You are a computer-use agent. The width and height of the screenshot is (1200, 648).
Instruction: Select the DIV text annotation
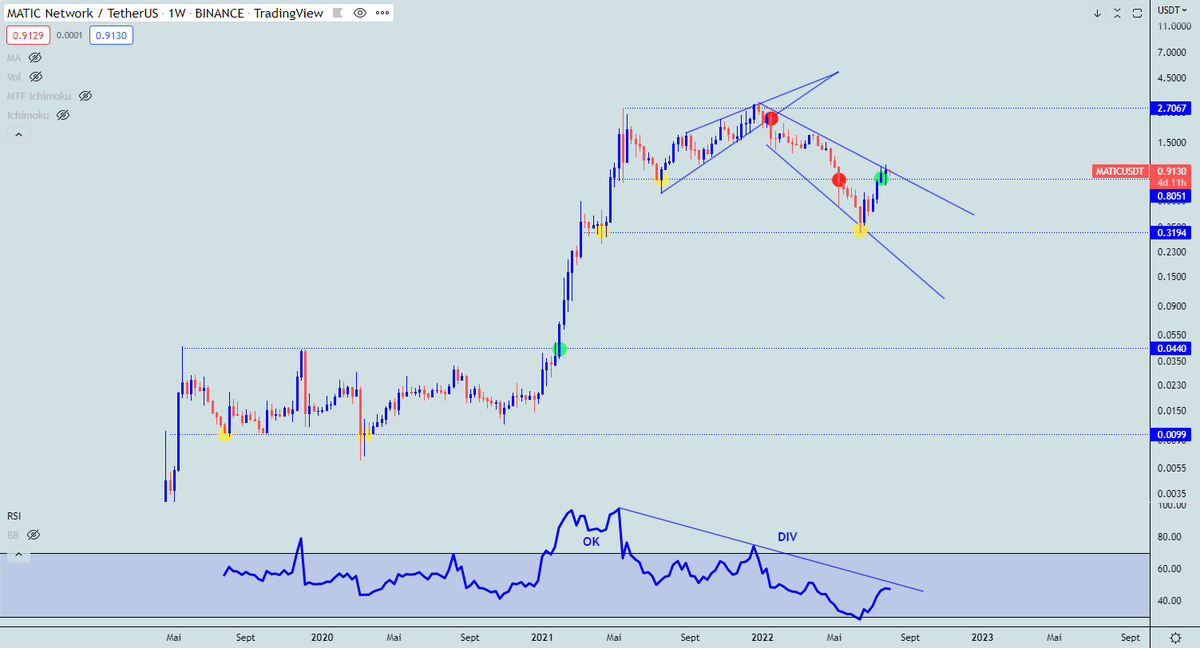coord(787,537)
